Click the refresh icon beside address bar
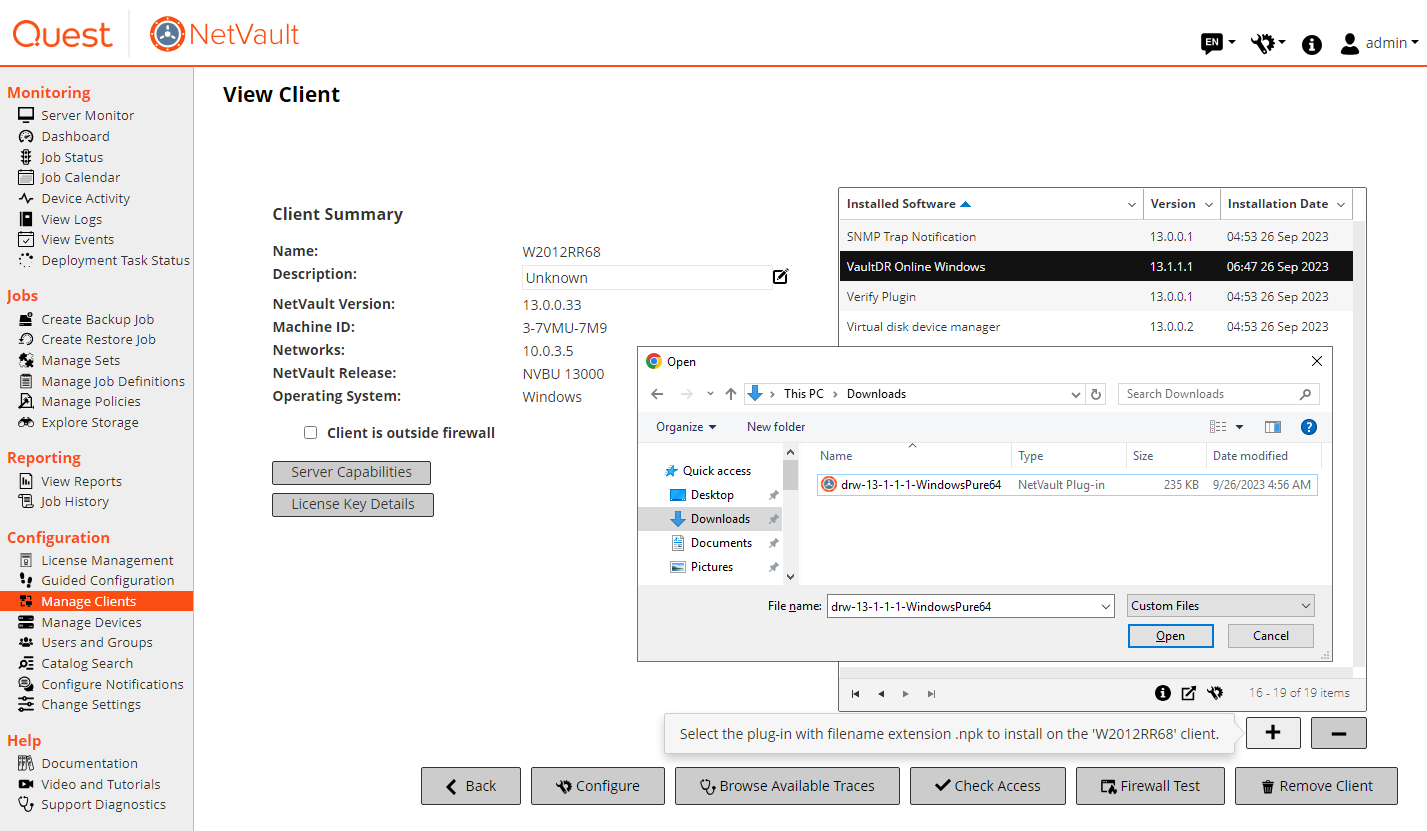Viewport: 1427px width, 831px height. [x=1096, y=394]
